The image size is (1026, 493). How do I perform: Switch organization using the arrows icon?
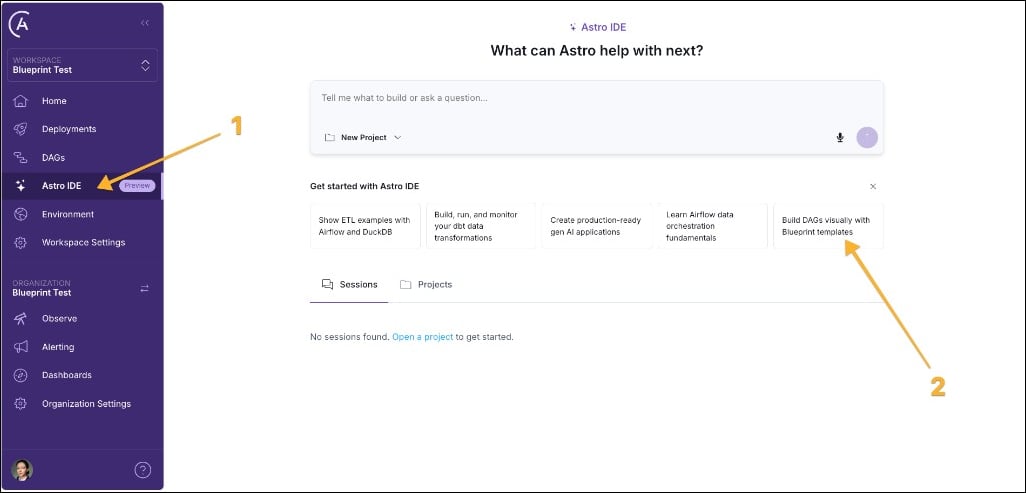click(145, 288)
